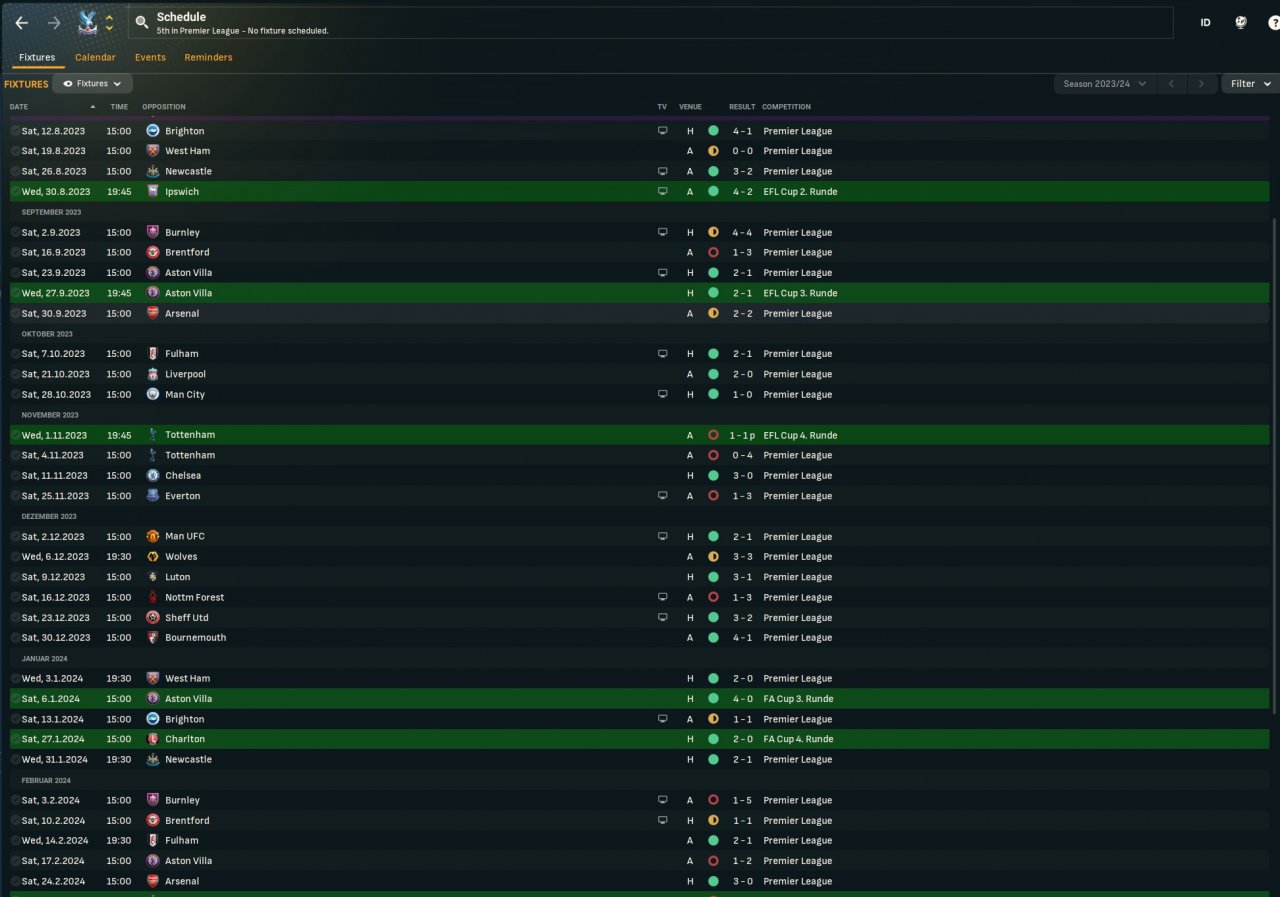1280x897 pixels.
Task: Open the 4 - 4 result against Burnley
Action: click(742, 233)
